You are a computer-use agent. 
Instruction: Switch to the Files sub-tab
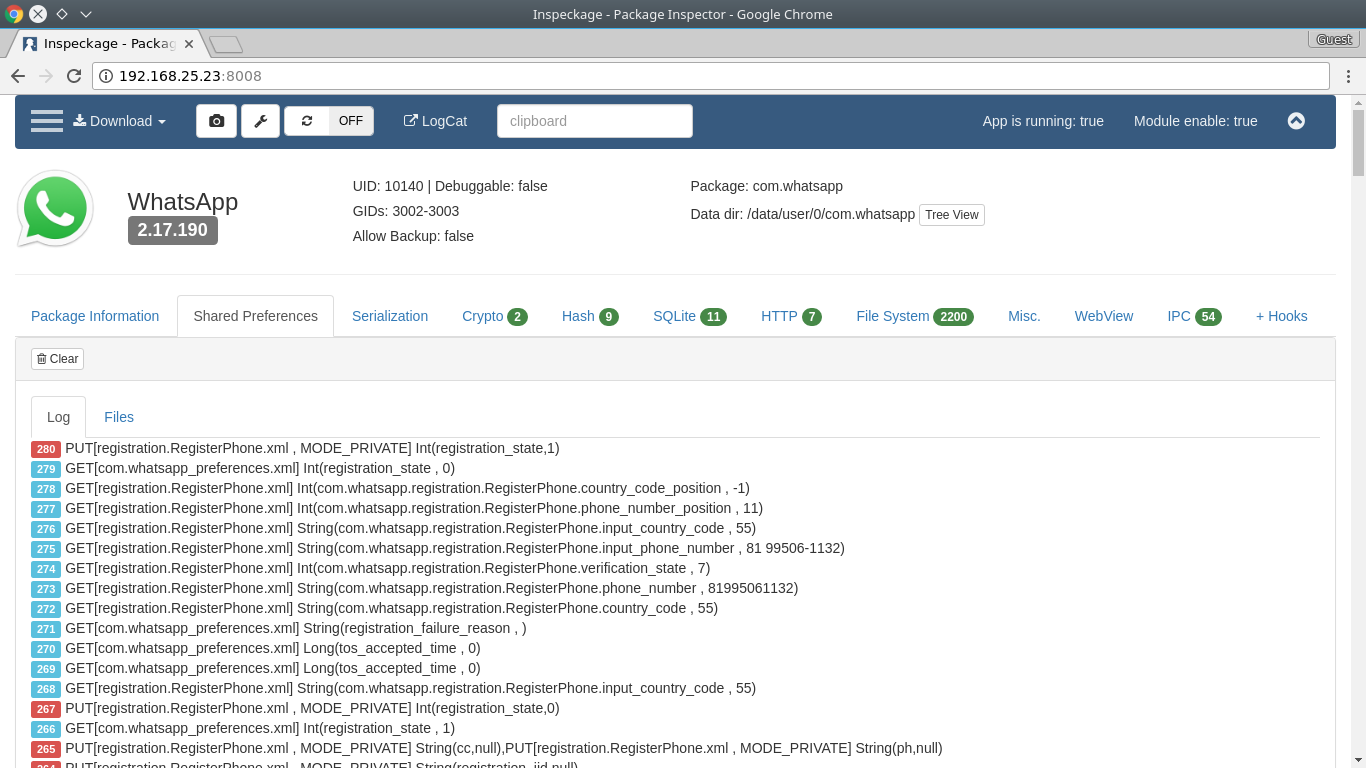click(119, 417)
